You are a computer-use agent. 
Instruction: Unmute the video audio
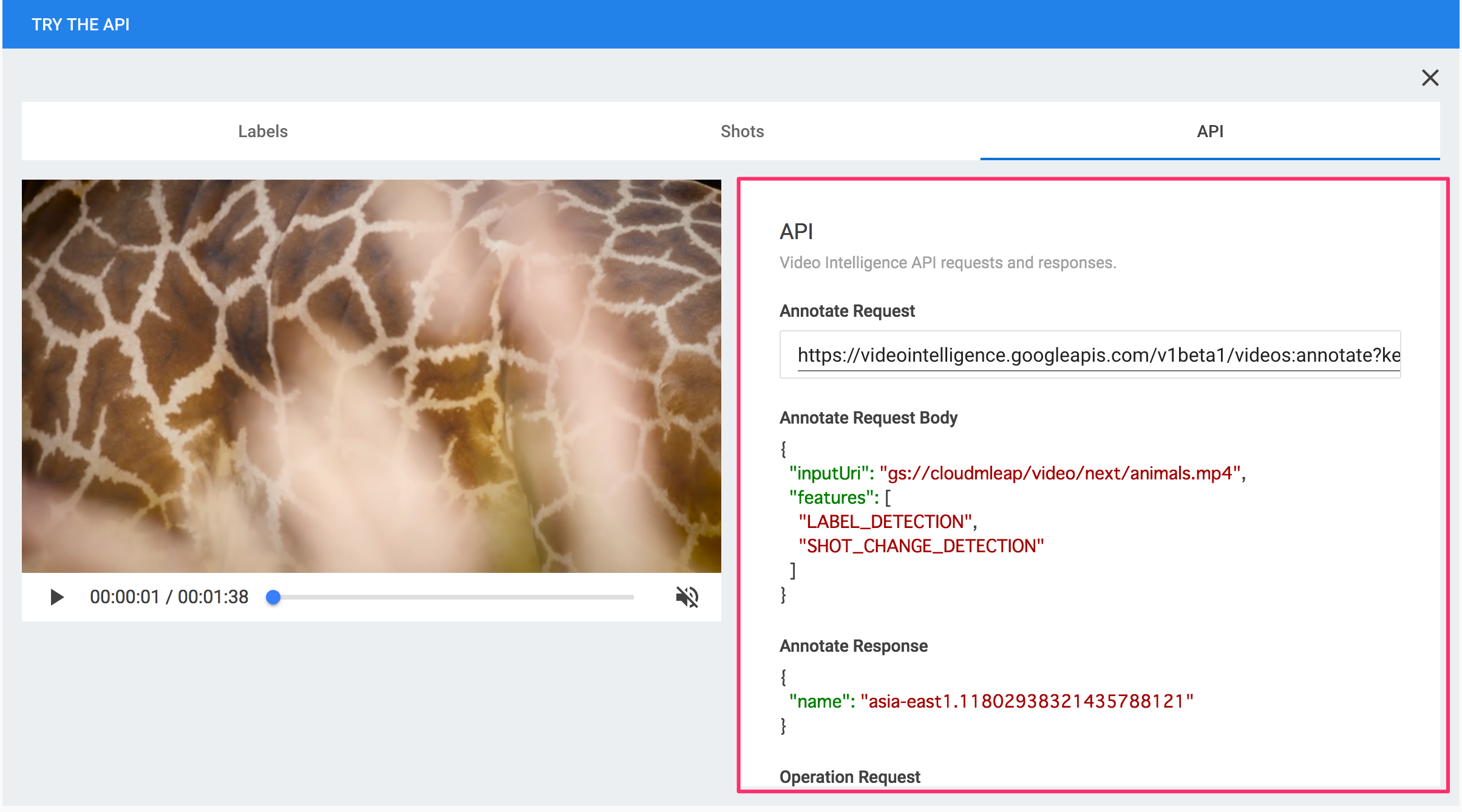[687, 597]
